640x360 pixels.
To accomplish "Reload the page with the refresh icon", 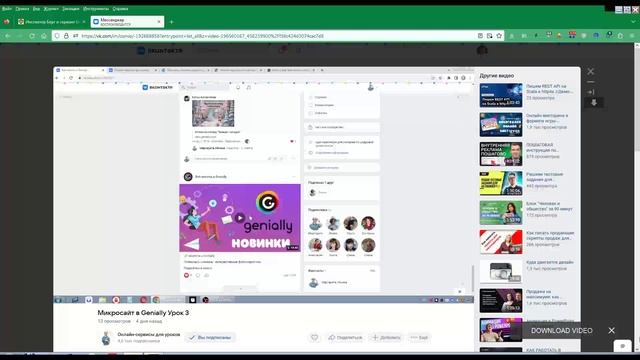I will (32, 36).
